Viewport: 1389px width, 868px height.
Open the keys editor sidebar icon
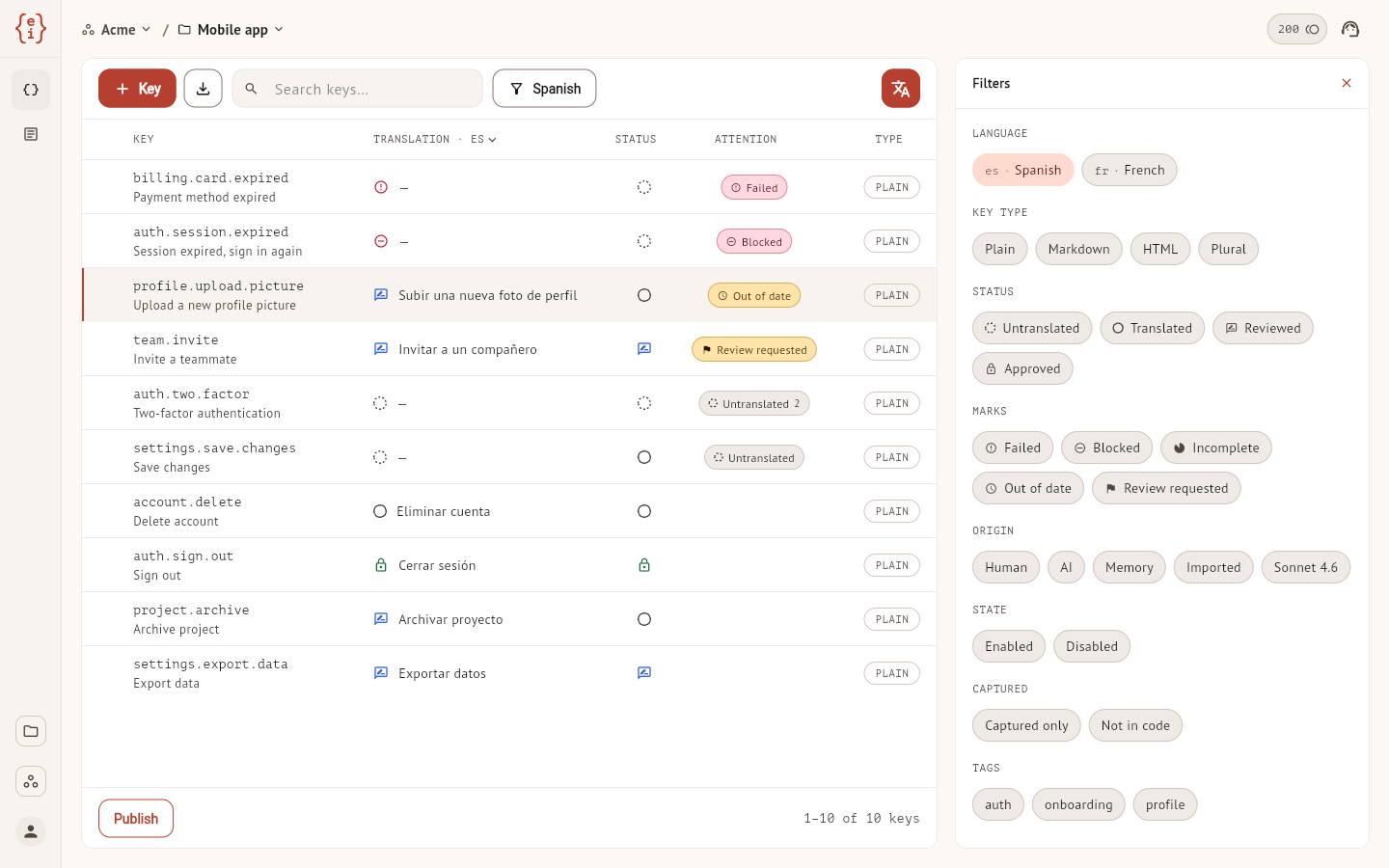(x=31, y=90)
